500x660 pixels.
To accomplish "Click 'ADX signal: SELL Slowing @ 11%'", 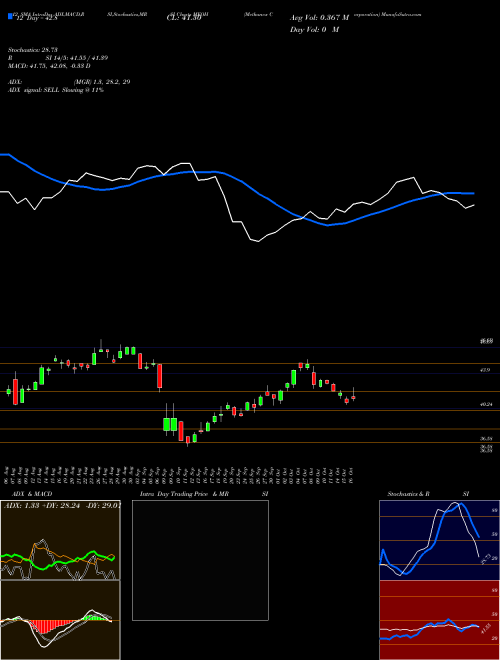I will [x=56, y=90].
